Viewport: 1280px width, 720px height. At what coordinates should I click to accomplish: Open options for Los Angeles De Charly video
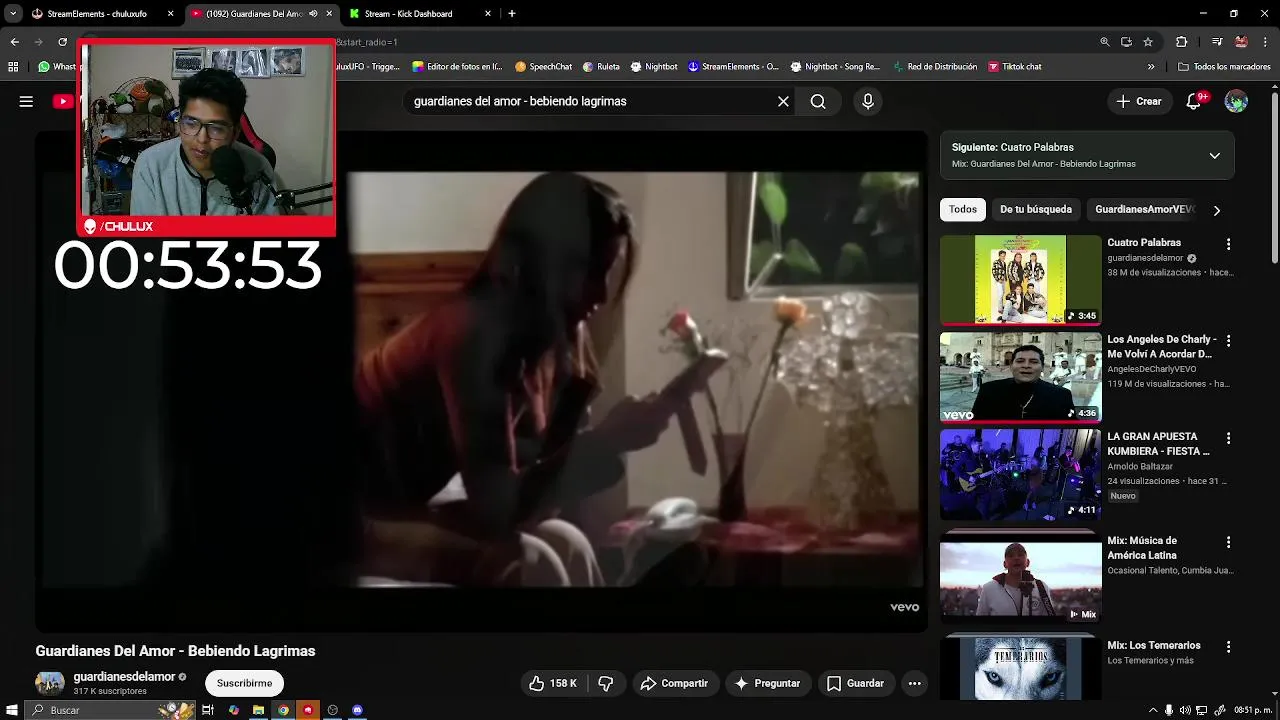[x=1228, y=341]
